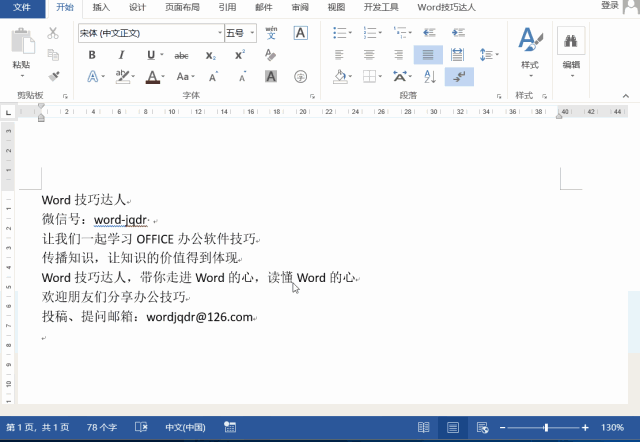Open the phonetic guide (wén) tool

[271, 33]
